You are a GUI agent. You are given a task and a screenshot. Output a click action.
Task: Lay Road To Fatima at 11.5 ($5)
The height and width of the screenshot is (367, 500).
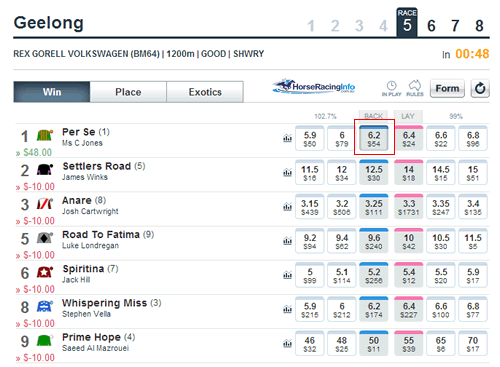coord(473,241)
